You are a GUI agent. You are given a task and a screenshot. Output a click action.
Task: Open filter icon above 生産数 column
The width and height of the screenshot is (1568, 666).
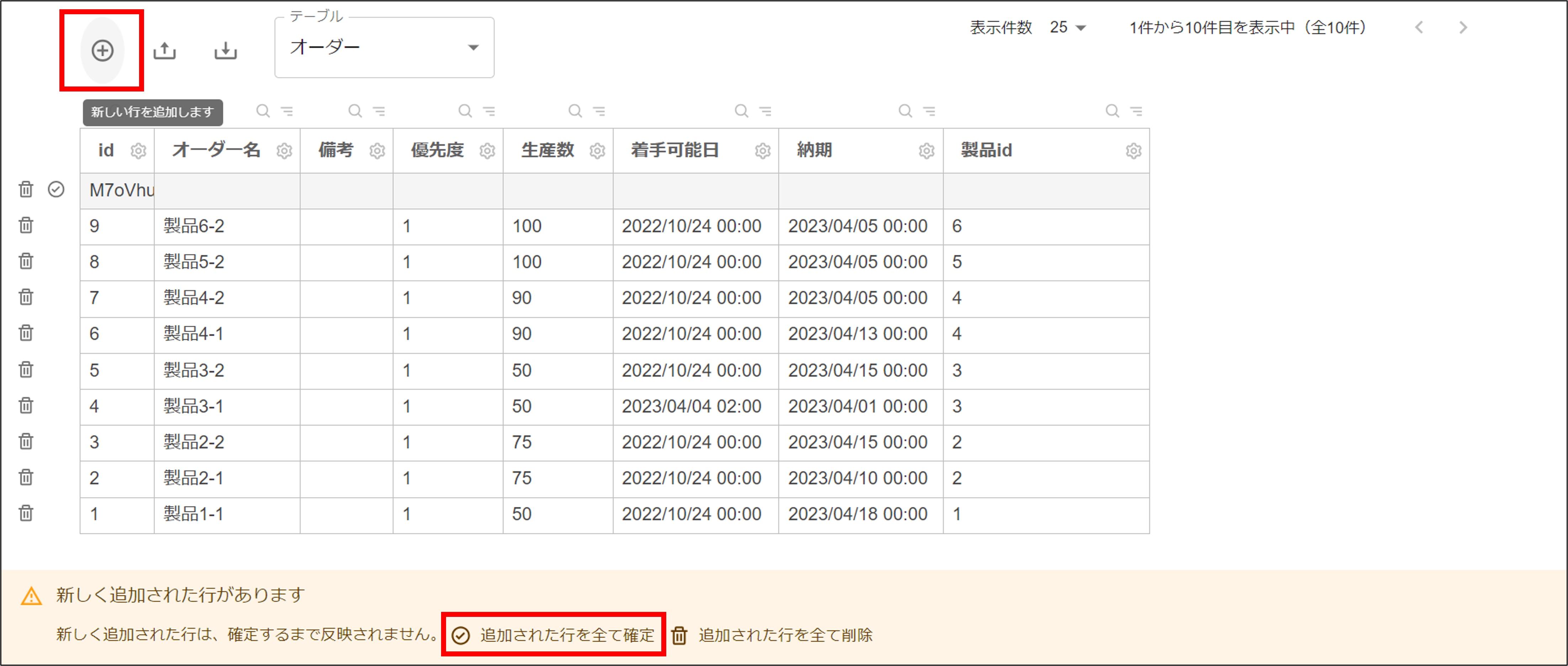[x=599, y=111]
